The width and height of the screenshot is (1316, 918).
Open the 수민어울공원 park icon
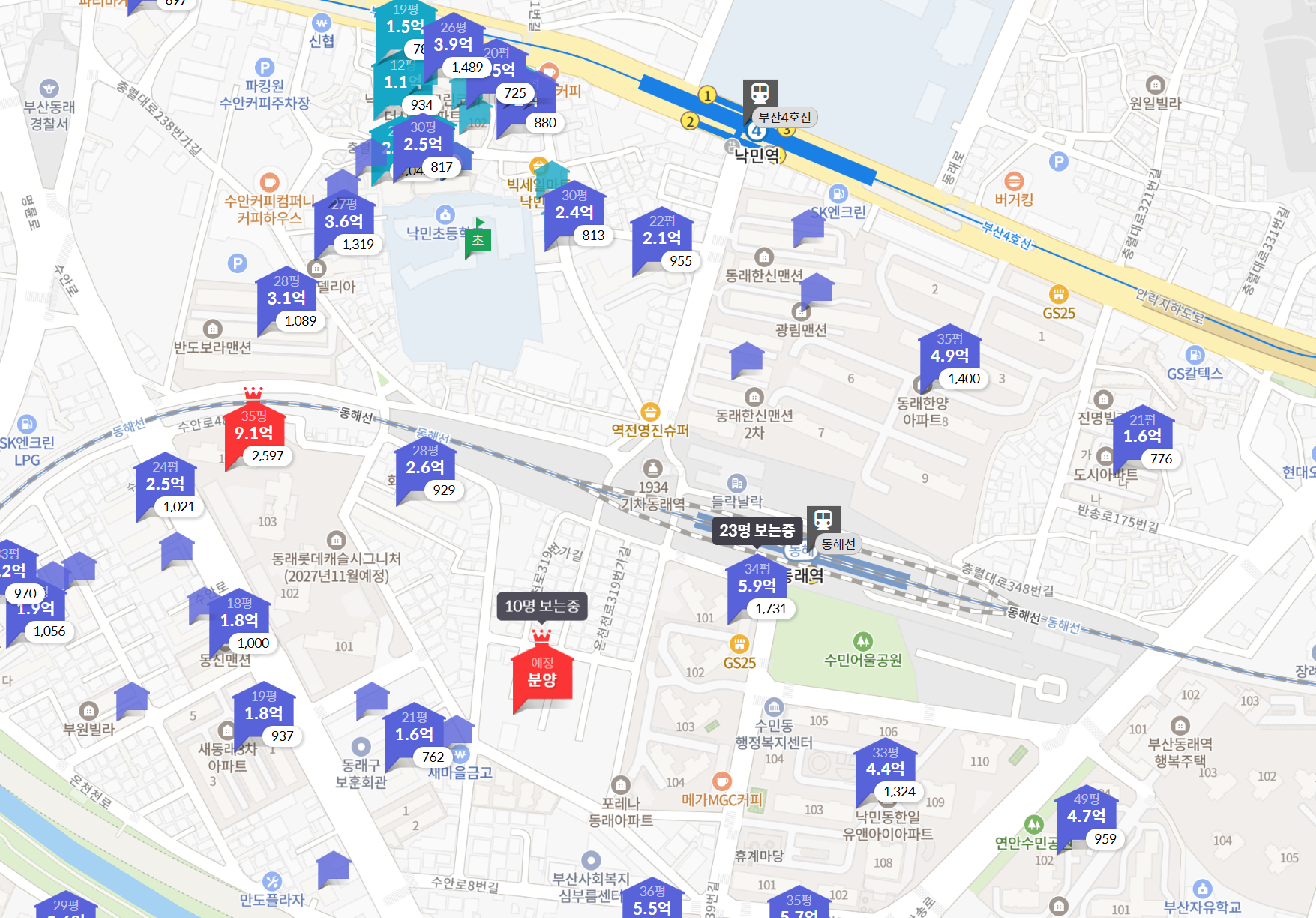click(x=863, y=641)
